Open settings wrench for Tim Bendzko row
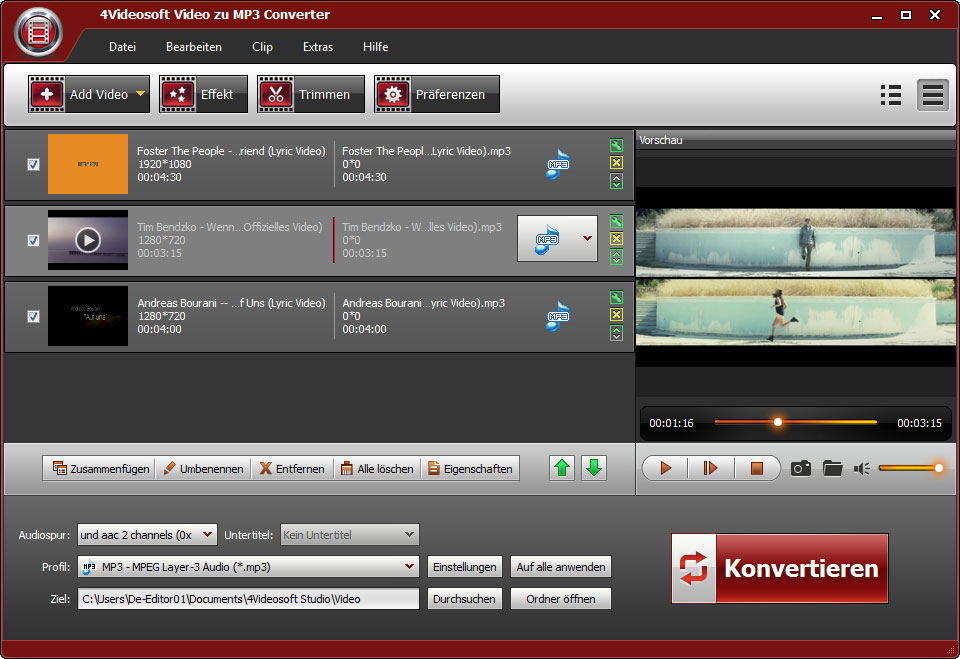This screenshot has height=659, width=960. point(617,222)
